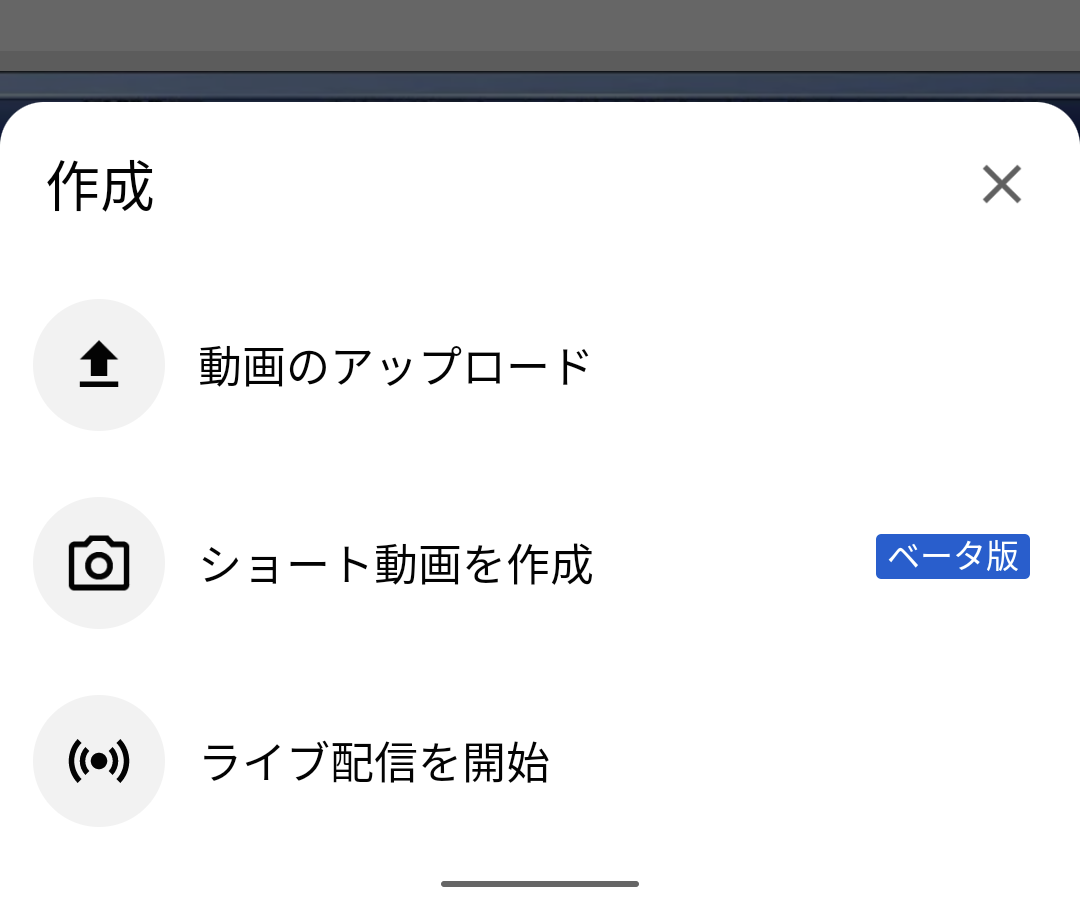Click the upward arrow inside the gray circle
Viewport: 1080px width, 904px height.
pyautogui.click(x=98, y=365)
